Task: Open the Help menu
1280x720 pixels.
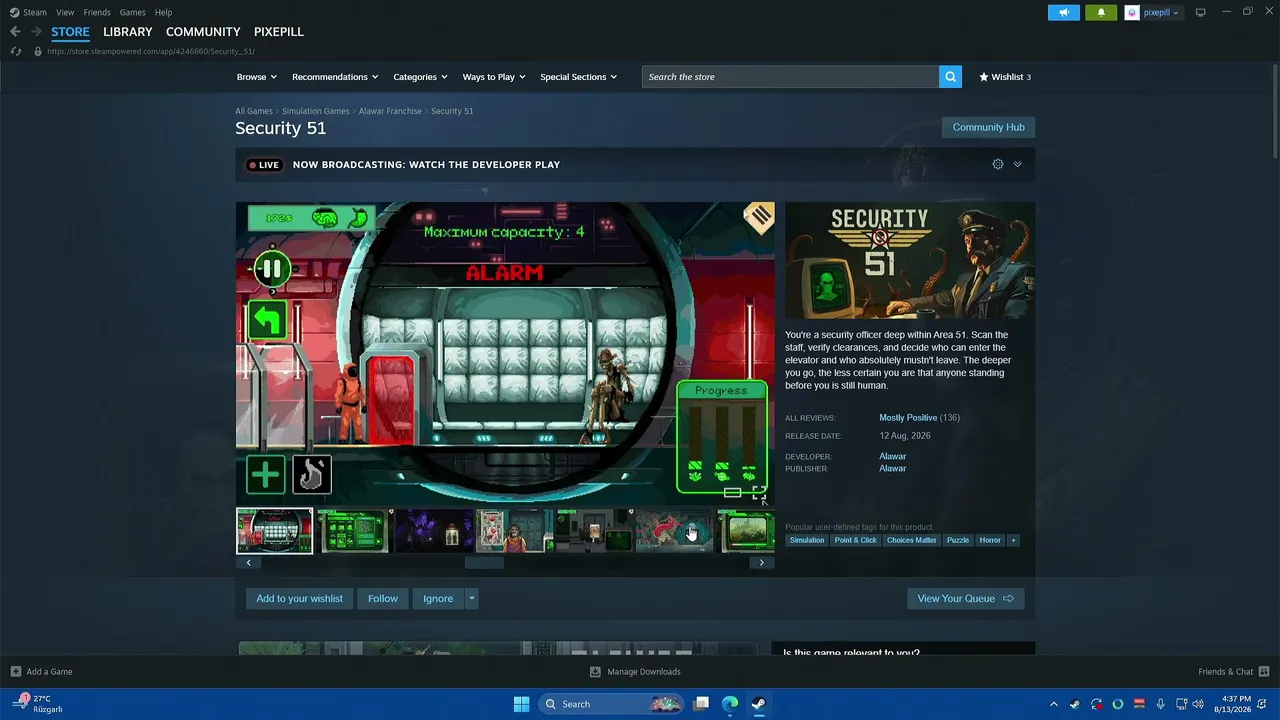Action: tap(164, 12)
